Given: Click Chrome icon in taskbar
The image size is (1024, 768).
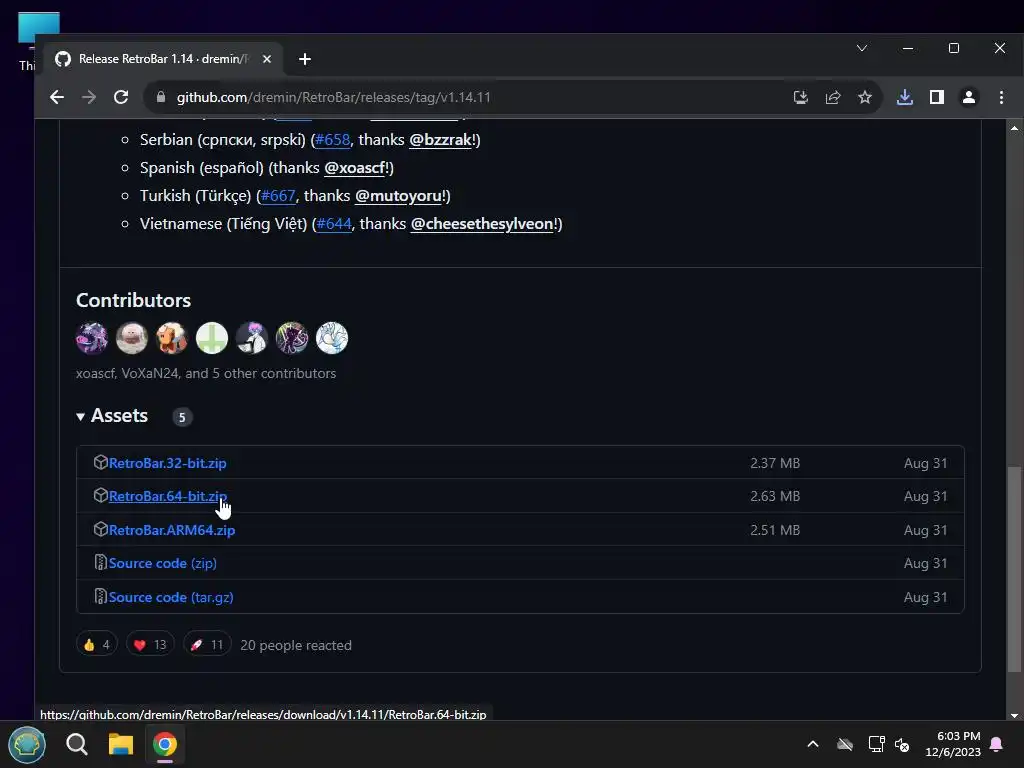Looking at the screenshot, I should coord(165,744).
